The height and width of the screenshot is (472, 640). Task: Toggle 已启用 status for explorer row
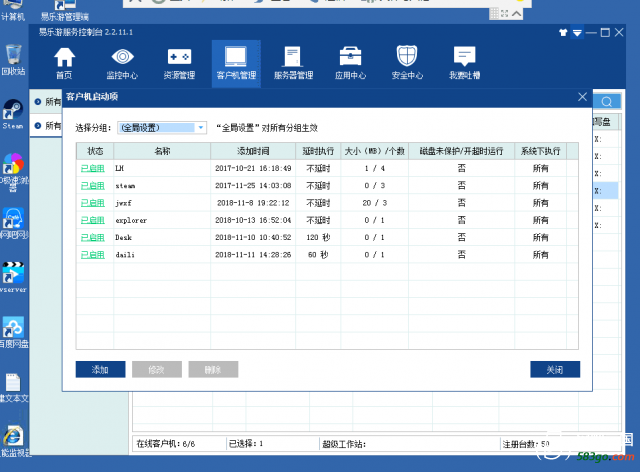pyautogui.click(x=93, y=220)
